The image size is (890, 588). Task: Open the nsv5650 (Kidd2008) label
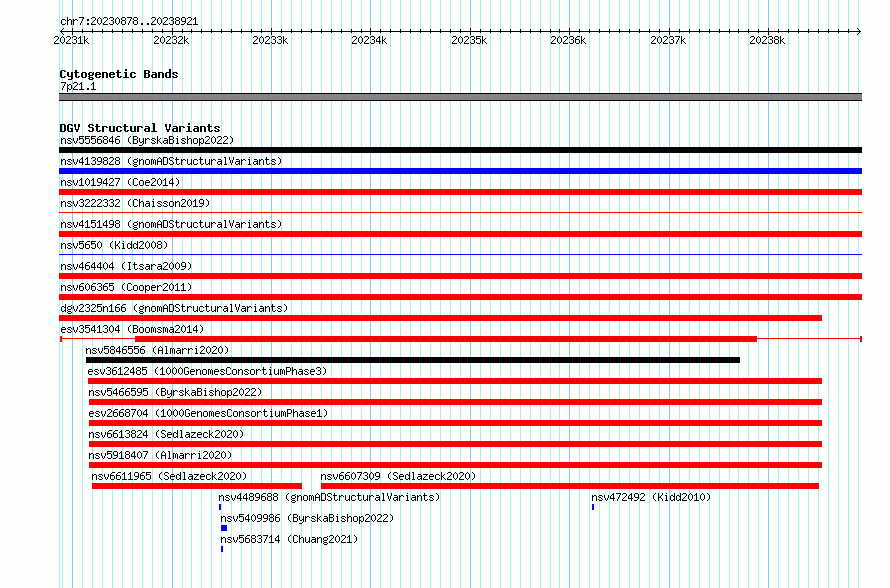[114, 245]
